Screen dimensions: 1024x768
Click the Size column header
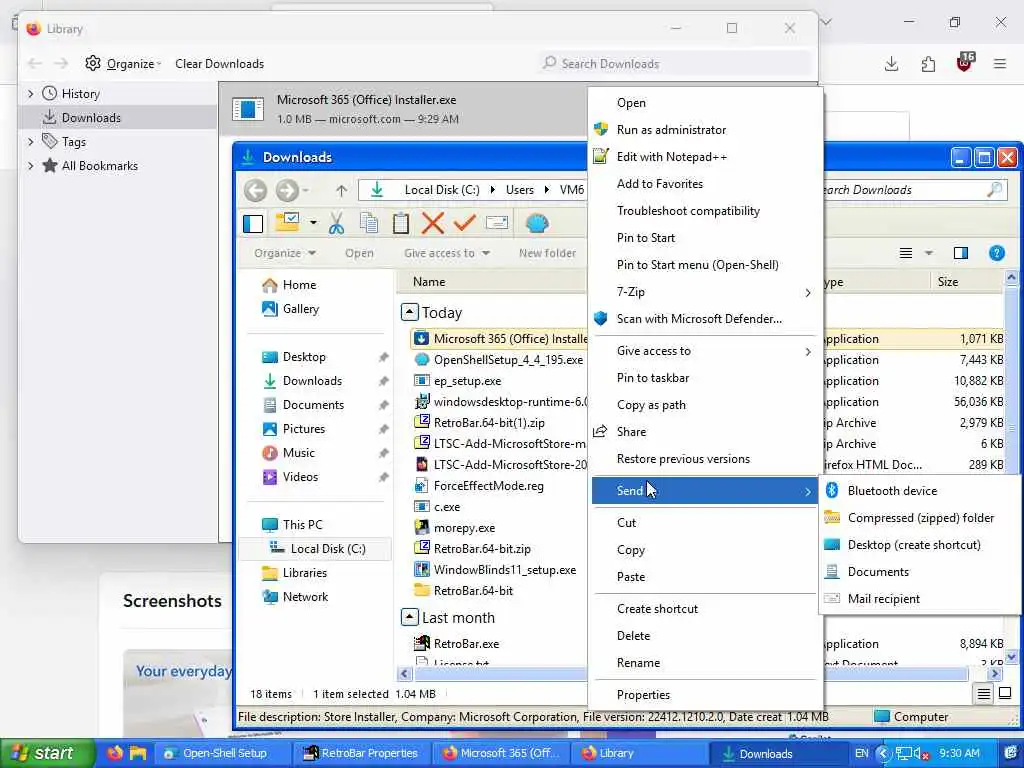pyautogui.click(x=948, y=281)
